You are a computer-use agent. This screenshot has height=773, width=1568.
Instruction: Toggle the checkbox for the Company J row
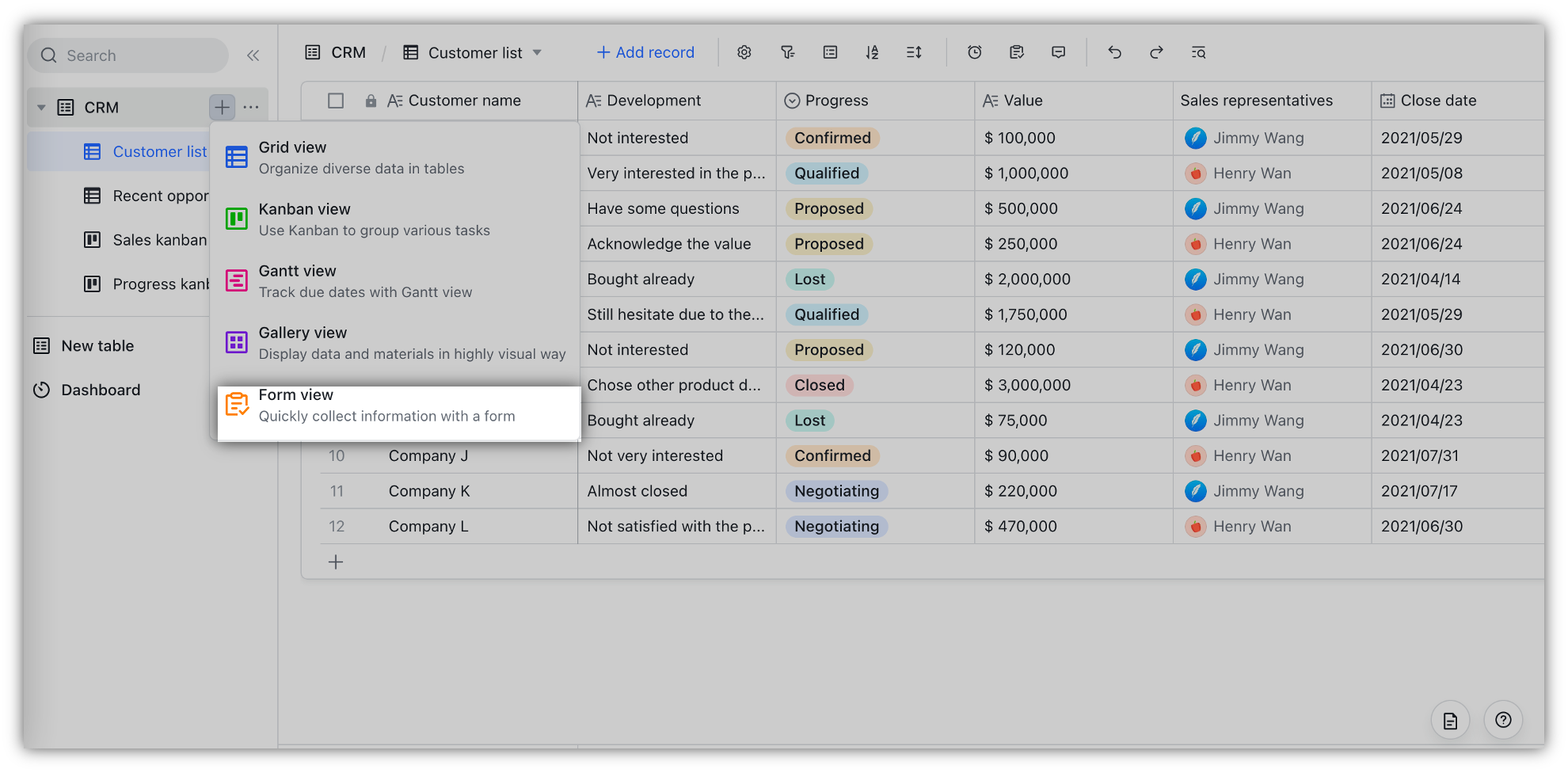coord(336,455)
